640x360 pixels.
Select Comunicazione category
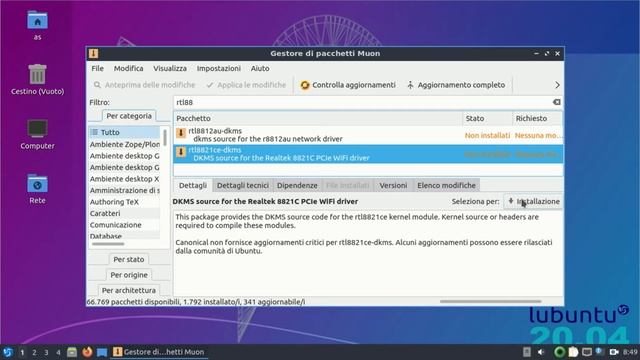pyautogui.click(x=124, y=224)
